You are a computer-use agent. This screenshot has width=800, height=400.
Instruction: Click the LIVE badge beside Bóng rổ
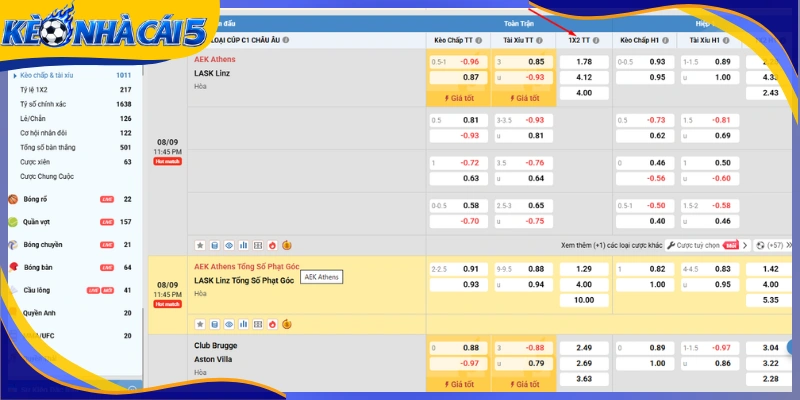coord(107,199)
